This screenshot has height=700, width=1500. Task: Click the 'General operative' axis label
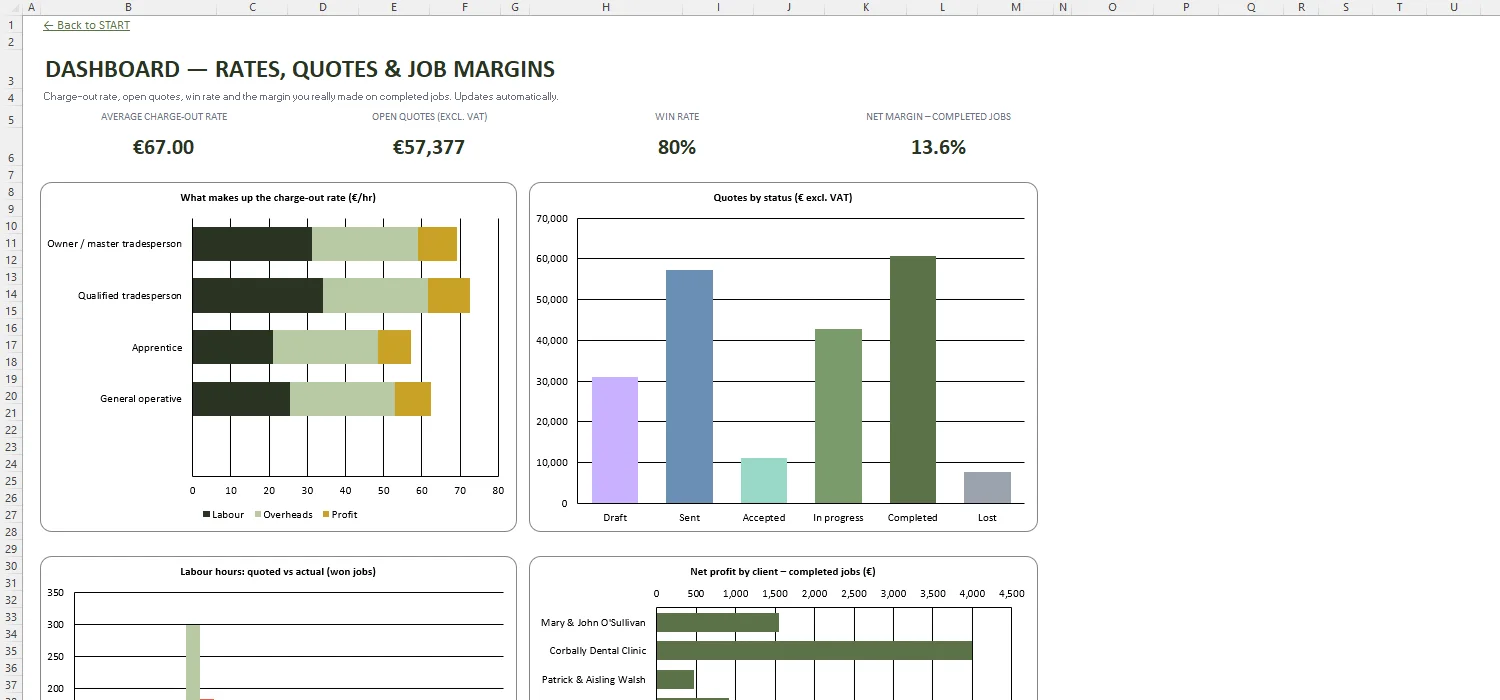pos(141,399)
